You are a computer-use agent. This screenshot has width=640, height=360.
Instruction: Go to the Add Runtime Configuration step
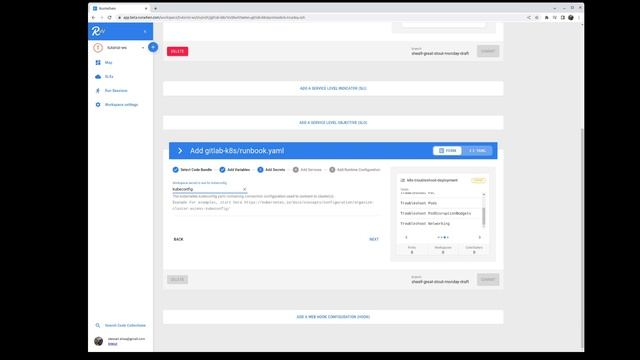click(x=355, y=169)
